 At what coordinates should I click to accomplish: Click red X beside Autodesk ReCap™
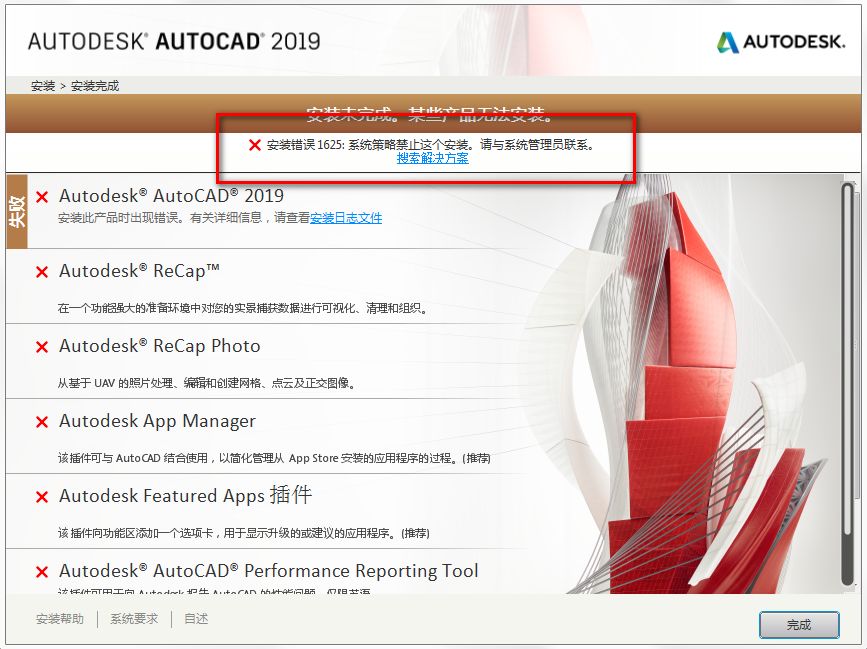pos(42,272)
